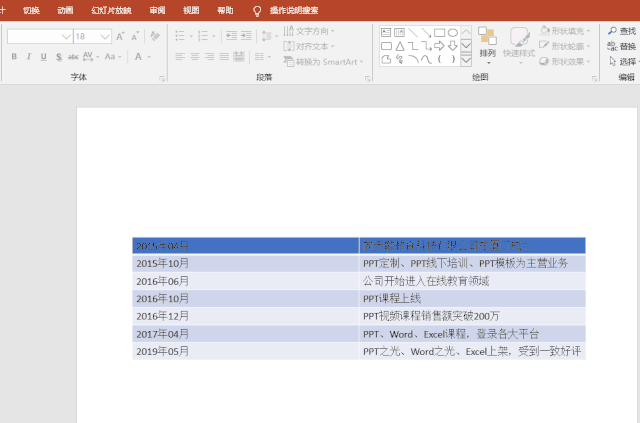Select the elbow connector shape
The width and height of the screenshot is (640, 423).
(x=413, y=46)
